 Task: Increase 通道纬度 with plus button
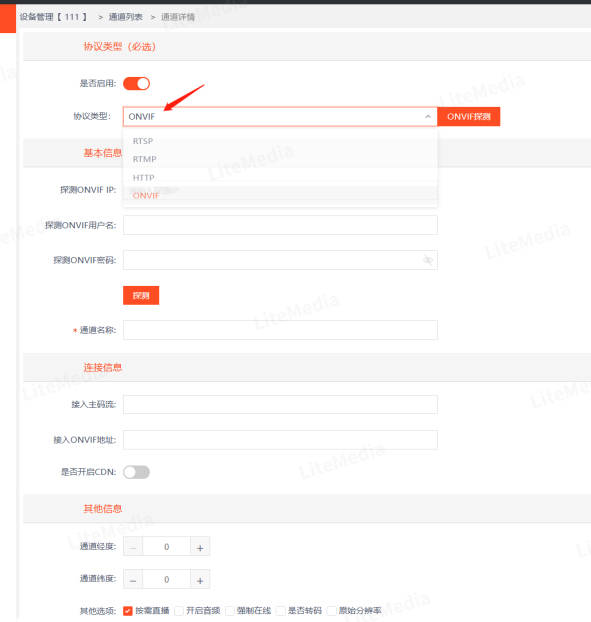pos(200,580)
